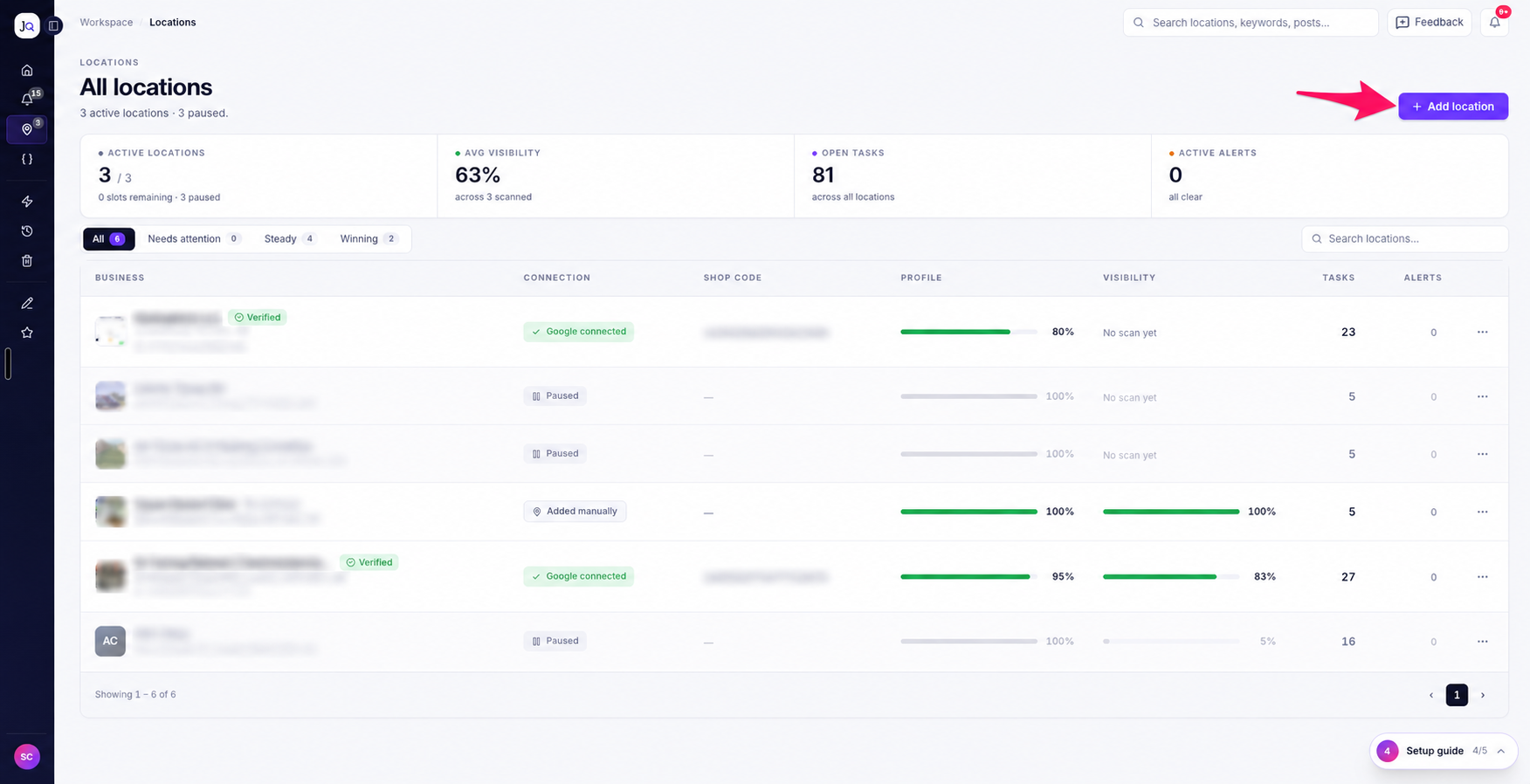Open three-dot menu for the AC row
The image size is (1530, 784).
pyautogui.click(x=1483, y=641)
